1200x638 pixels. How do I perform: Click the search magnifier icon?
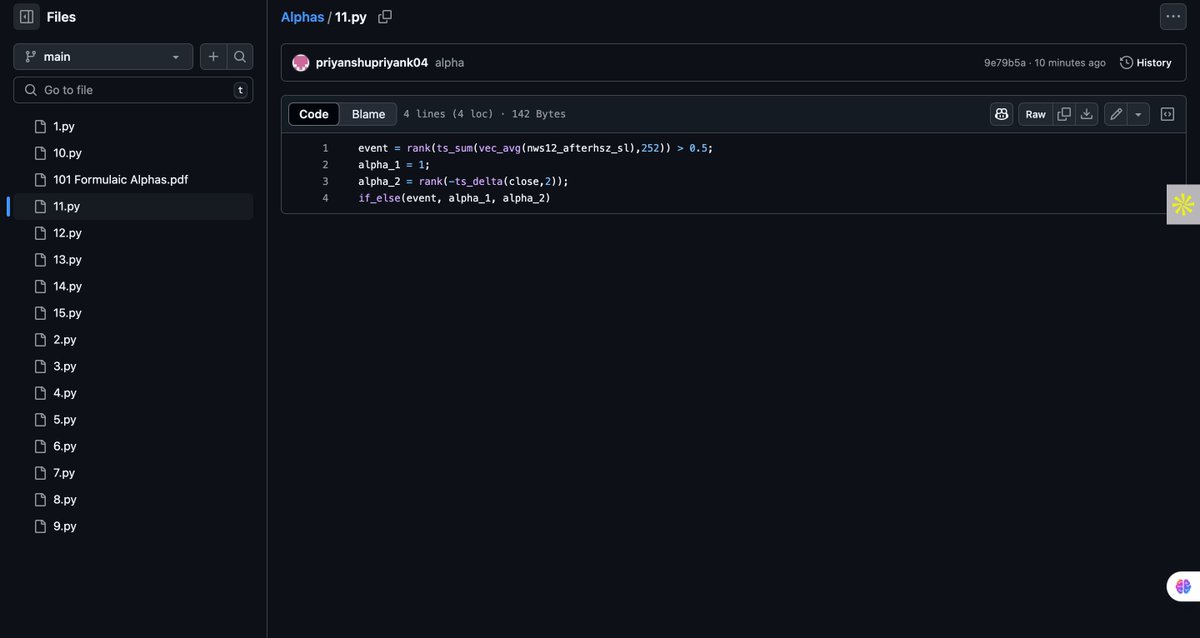click(240, 57)
